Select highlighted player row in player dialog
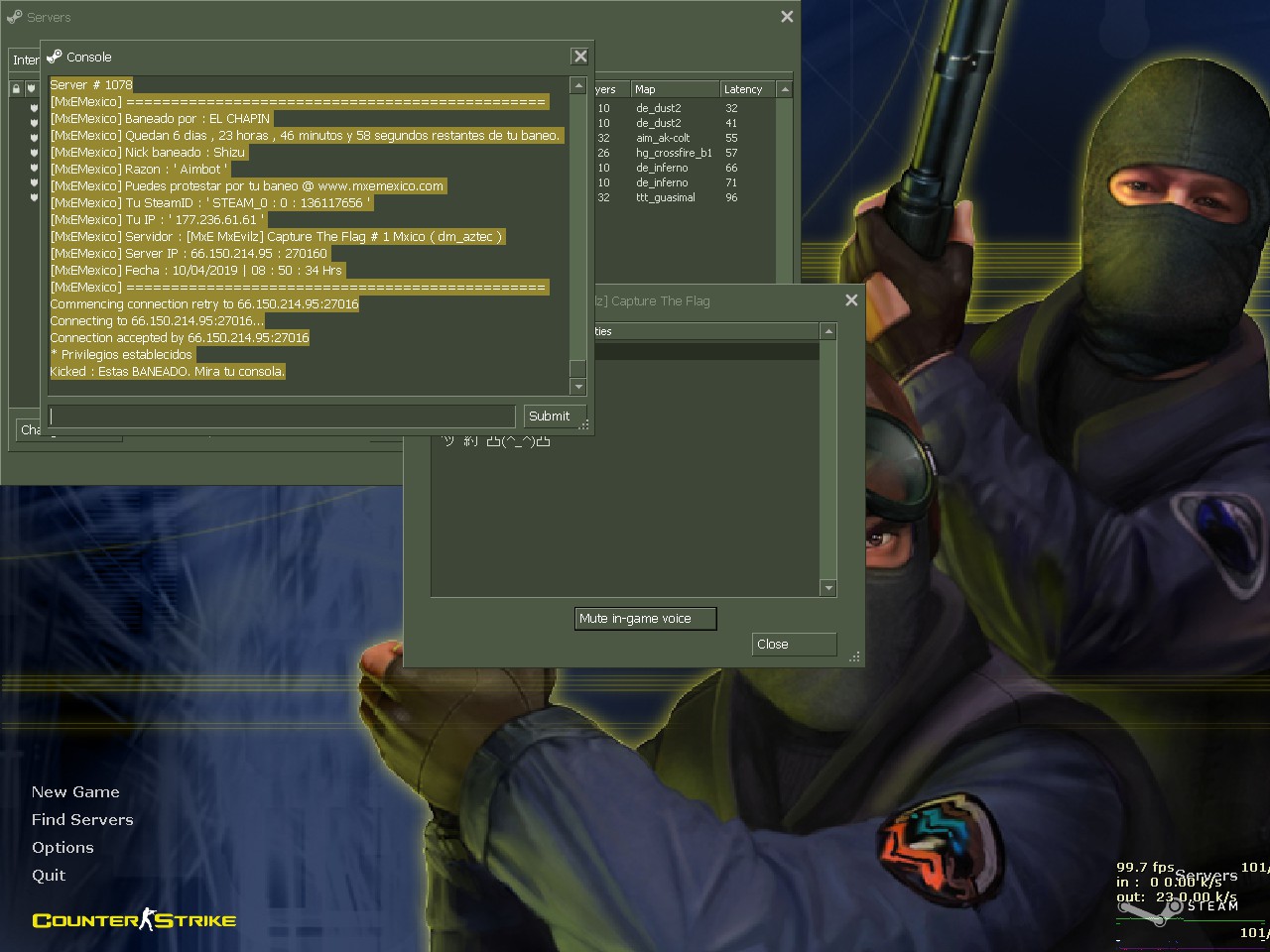Screen dimensions: 1270x952 click(705, 351)
